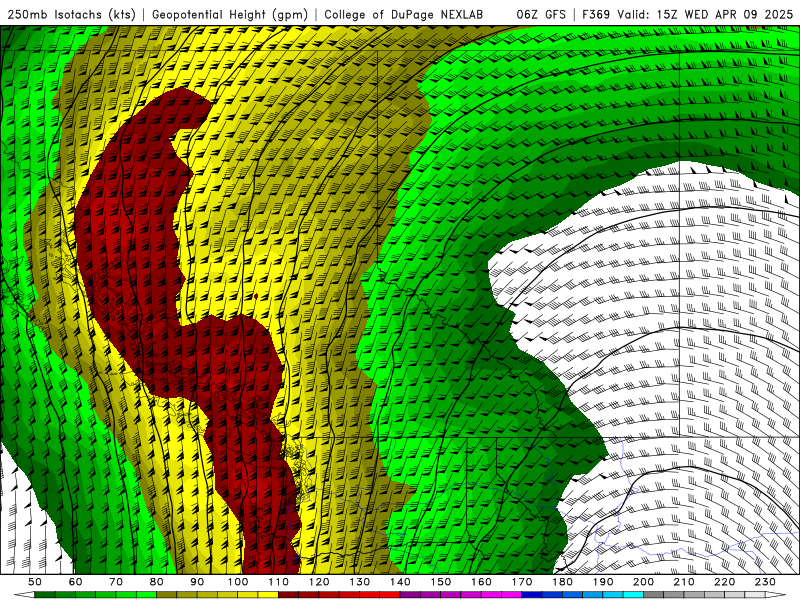Click the 180 label on the color scale

pos(563,582)
